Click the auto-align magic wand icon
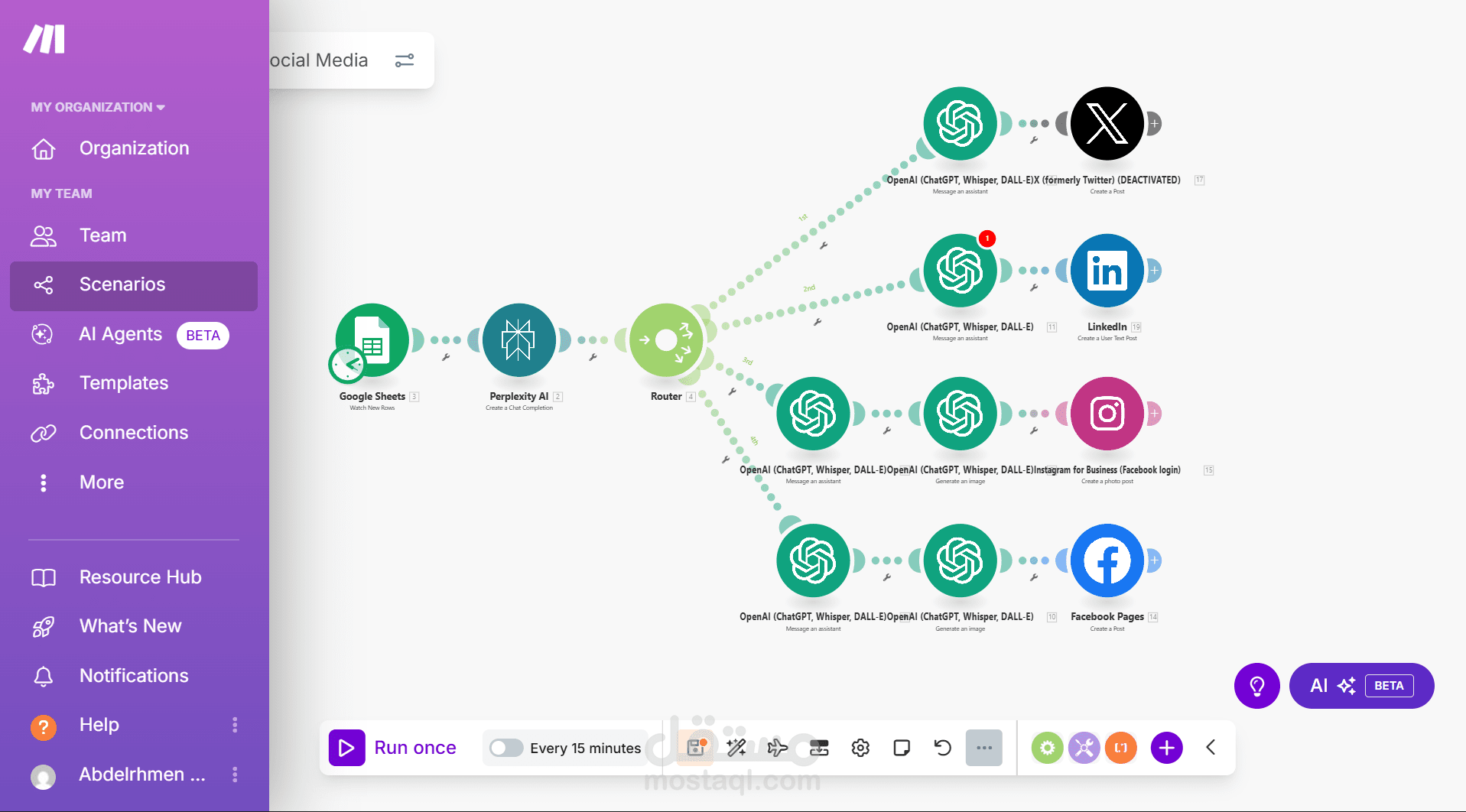The image size is (1466, 812). pos(736,748)
